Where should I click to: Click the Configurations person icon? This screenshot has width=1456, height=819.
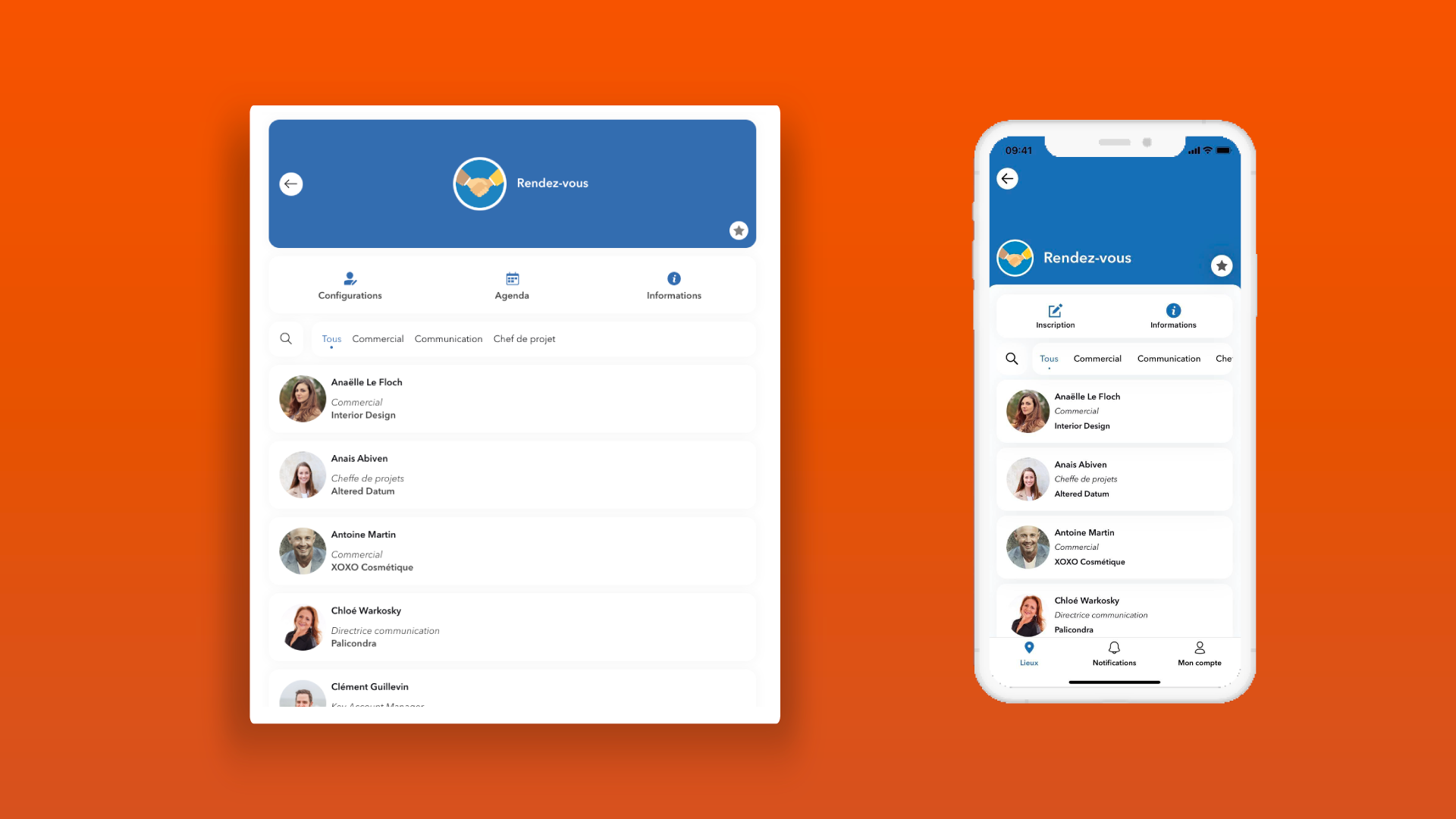(x=349, y=278)
